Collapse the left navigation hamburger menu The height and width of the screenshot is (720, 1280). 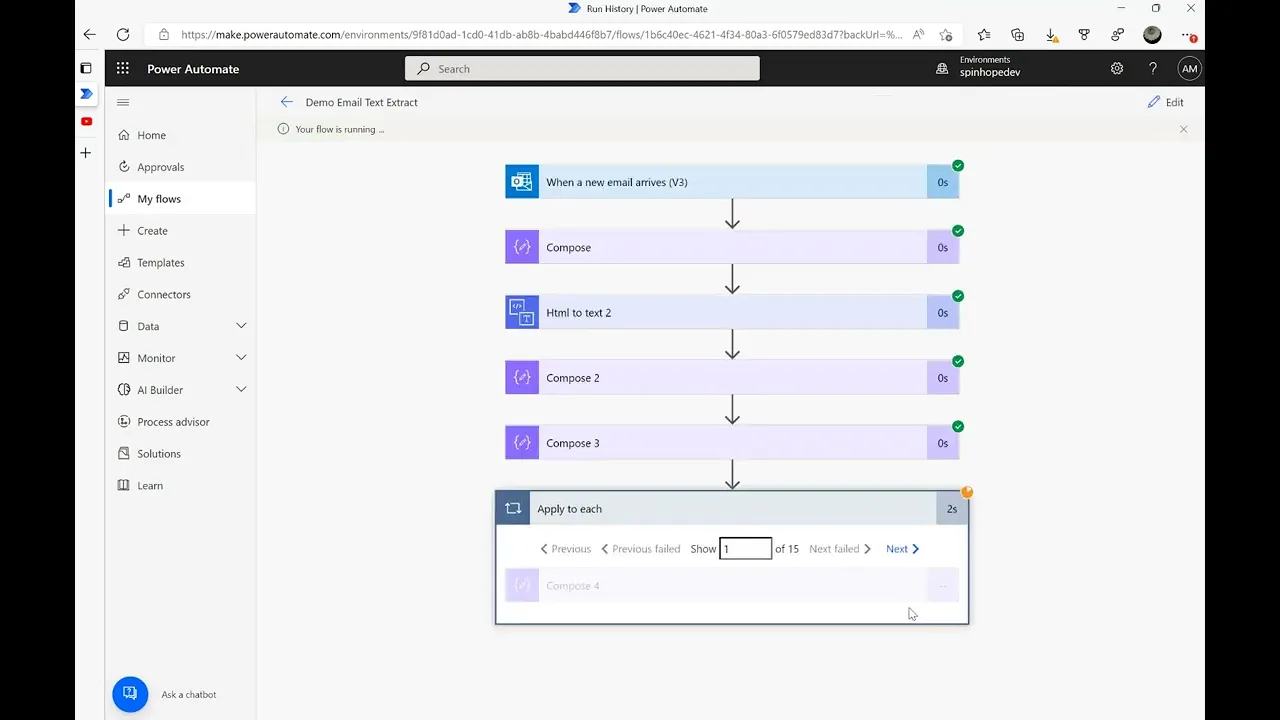[x=123, y=102]
